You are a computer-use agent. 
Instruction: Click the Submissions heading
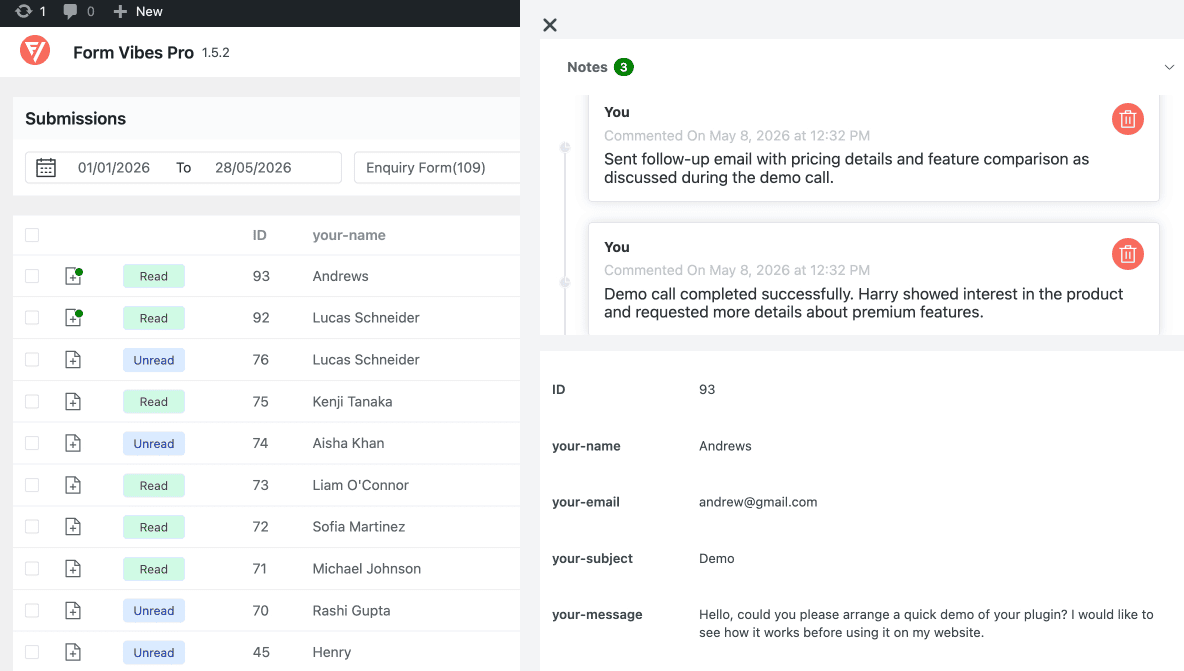coord(76,119)
